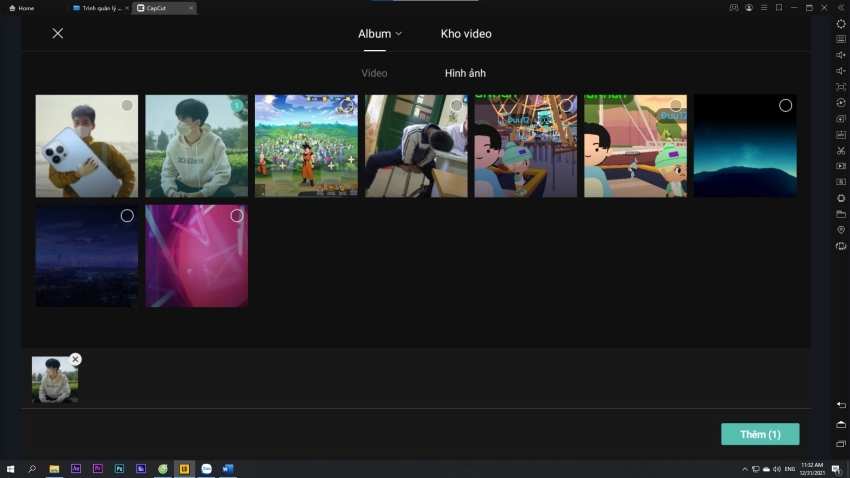Open the thumbnail of person holding phone
Screen dimensions: 850x478
pos(86,146)
